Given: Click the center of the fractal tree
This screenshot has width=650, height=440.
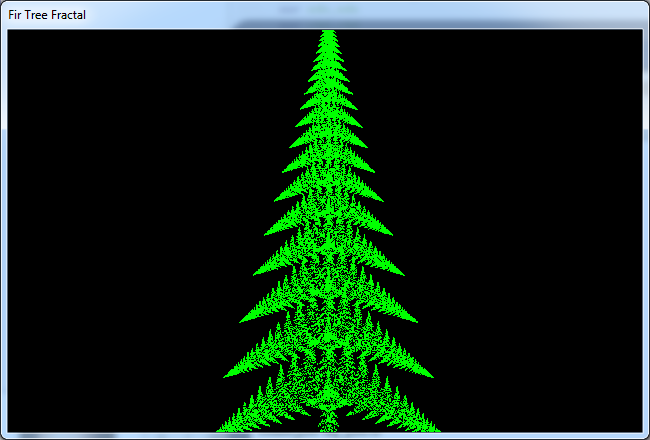Looking at the screenshot, I should [x=326, y=240].
